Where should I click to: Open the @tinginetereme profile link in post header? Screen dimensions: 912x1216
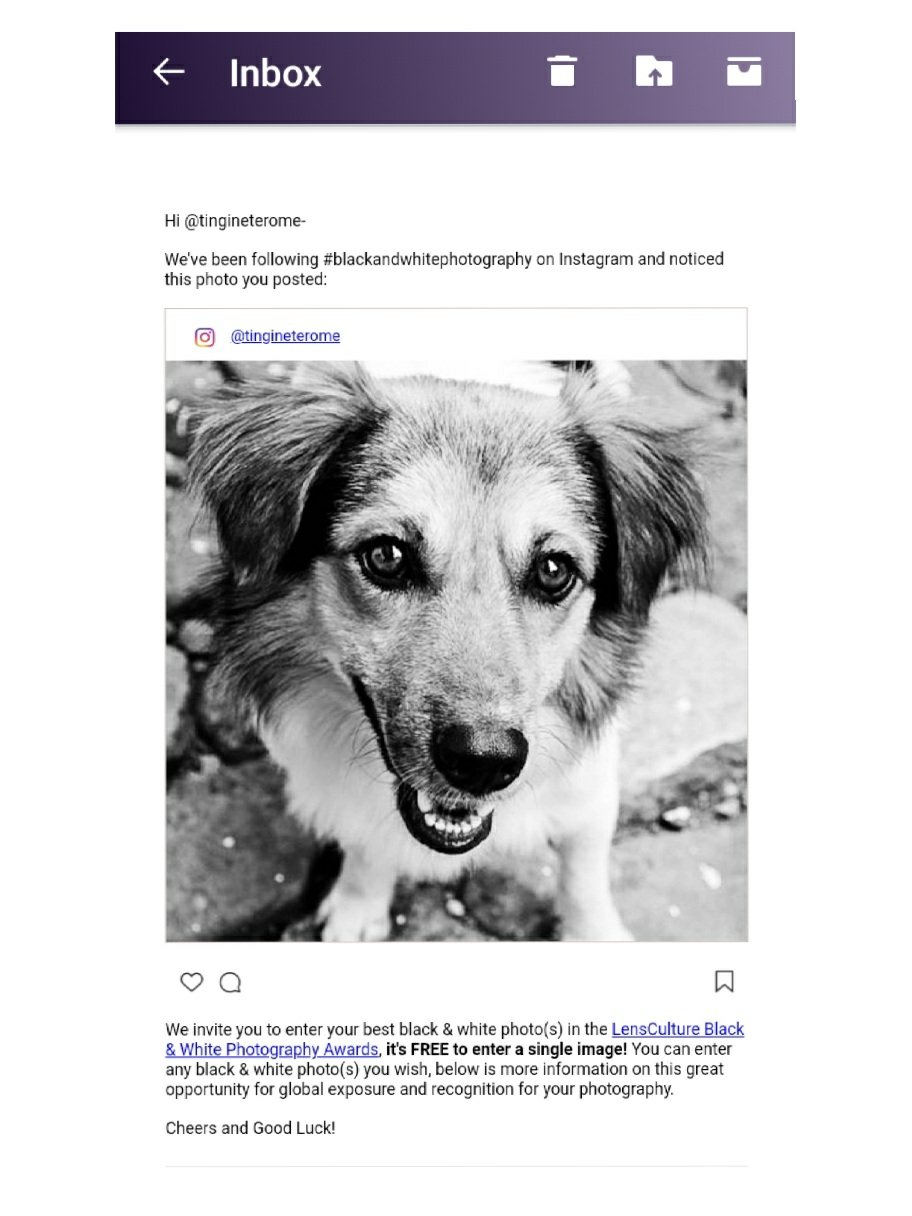coord(285,336)
